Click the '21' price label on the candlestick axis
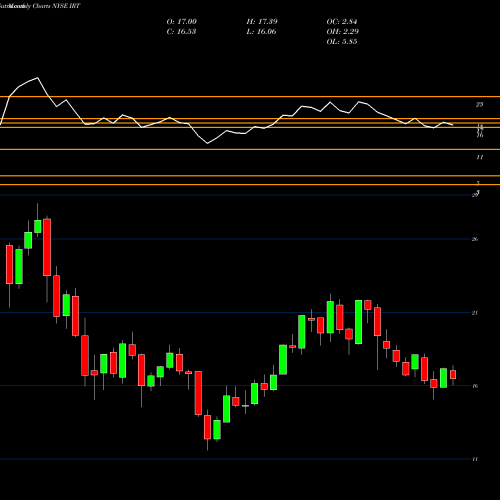Screen dimensions: 500x500 click(x=475, y=313)
